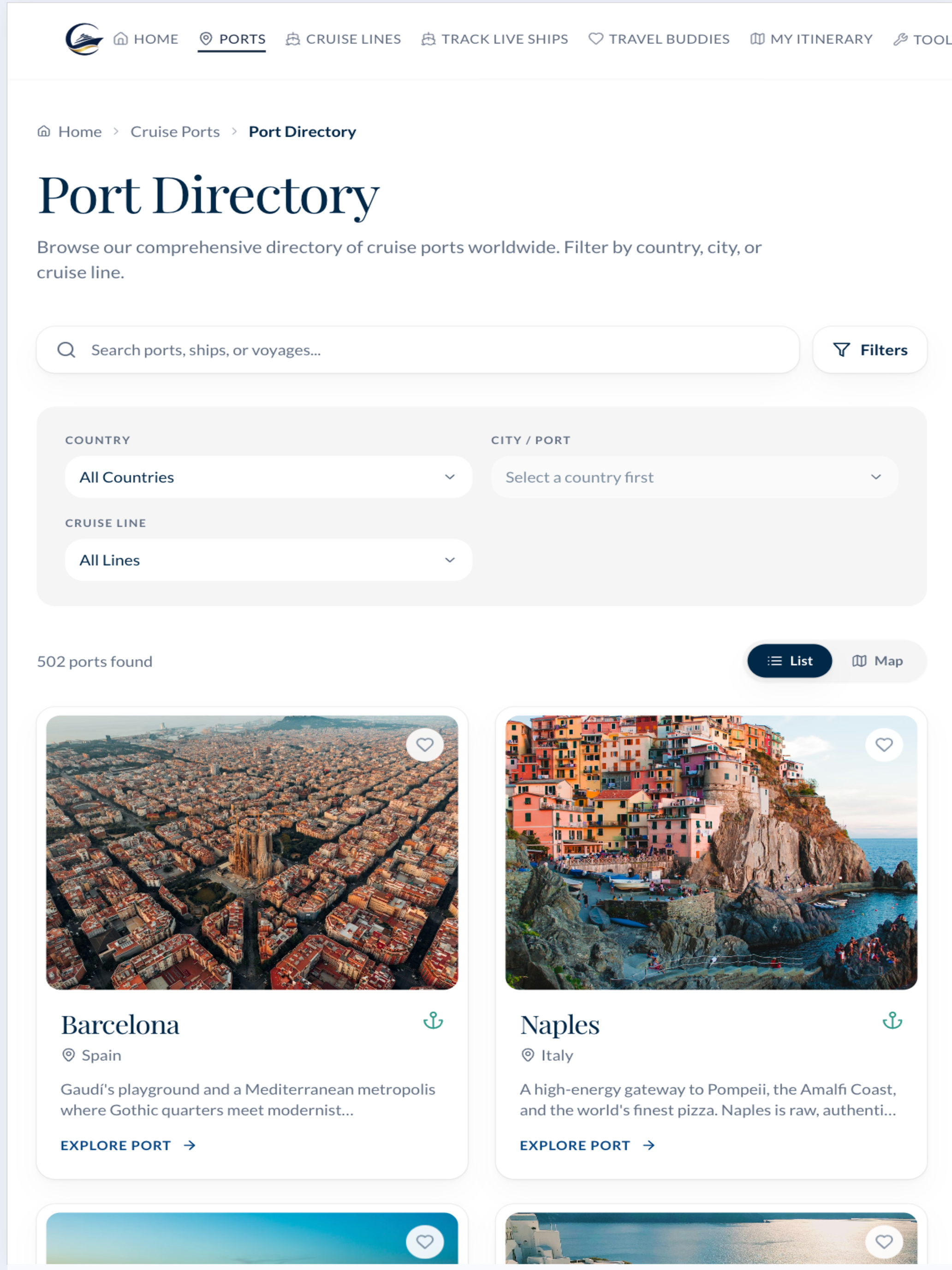Screen dimensions: 952x1270
Task: Click the Barcelona aerial photo
Action: (252, 852)
